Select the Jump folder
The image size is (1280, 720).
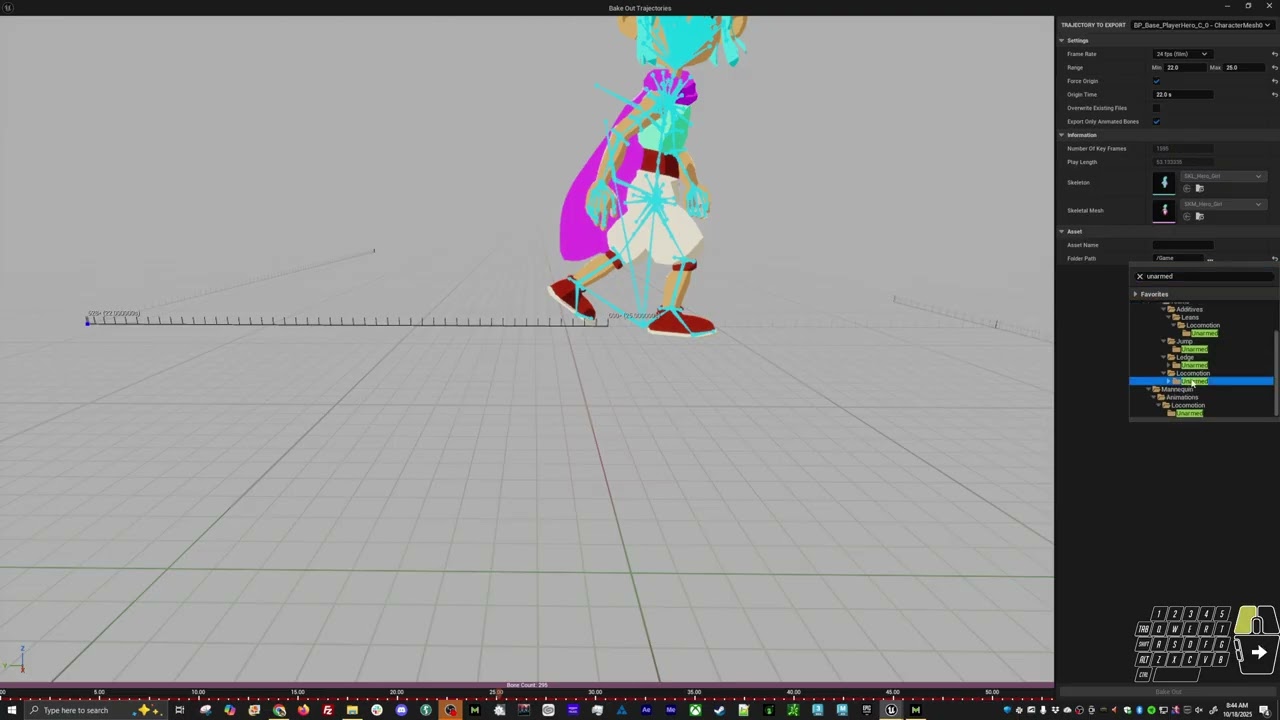click(x=1184, y=341)
